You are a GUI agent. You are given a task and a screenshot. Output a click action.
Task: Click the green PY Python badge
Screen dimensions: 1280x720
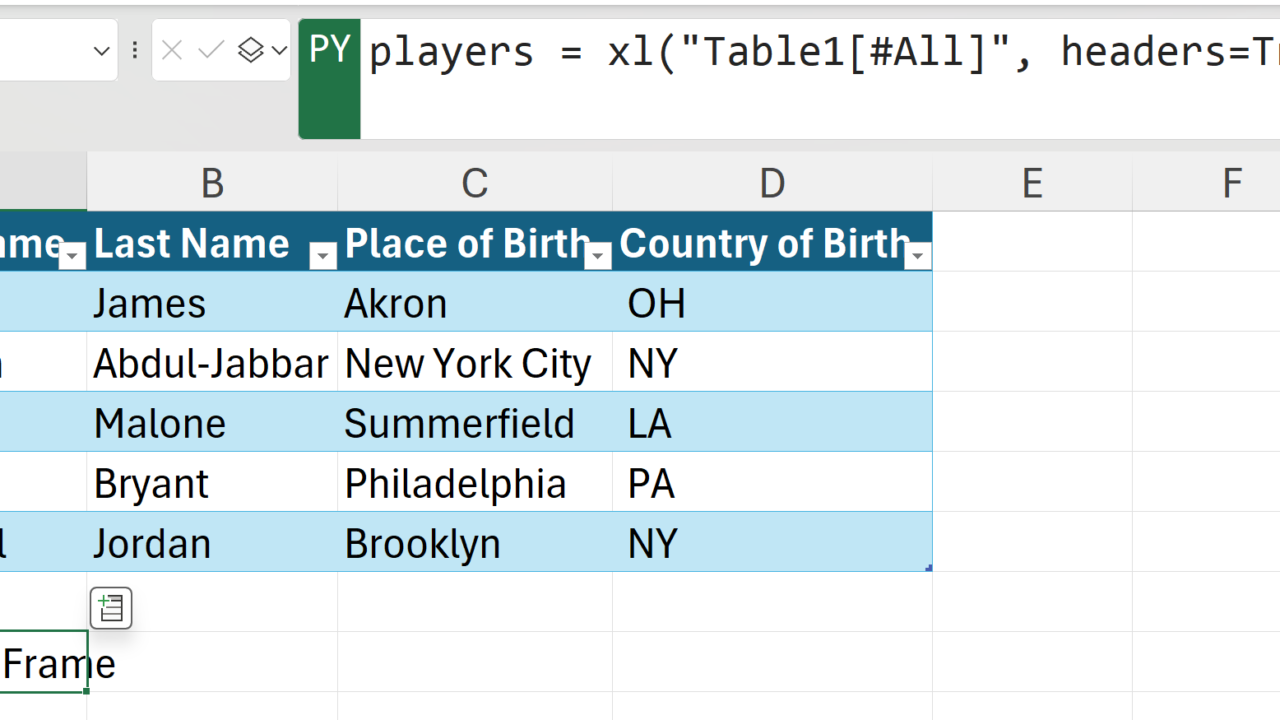click(329, 50)
